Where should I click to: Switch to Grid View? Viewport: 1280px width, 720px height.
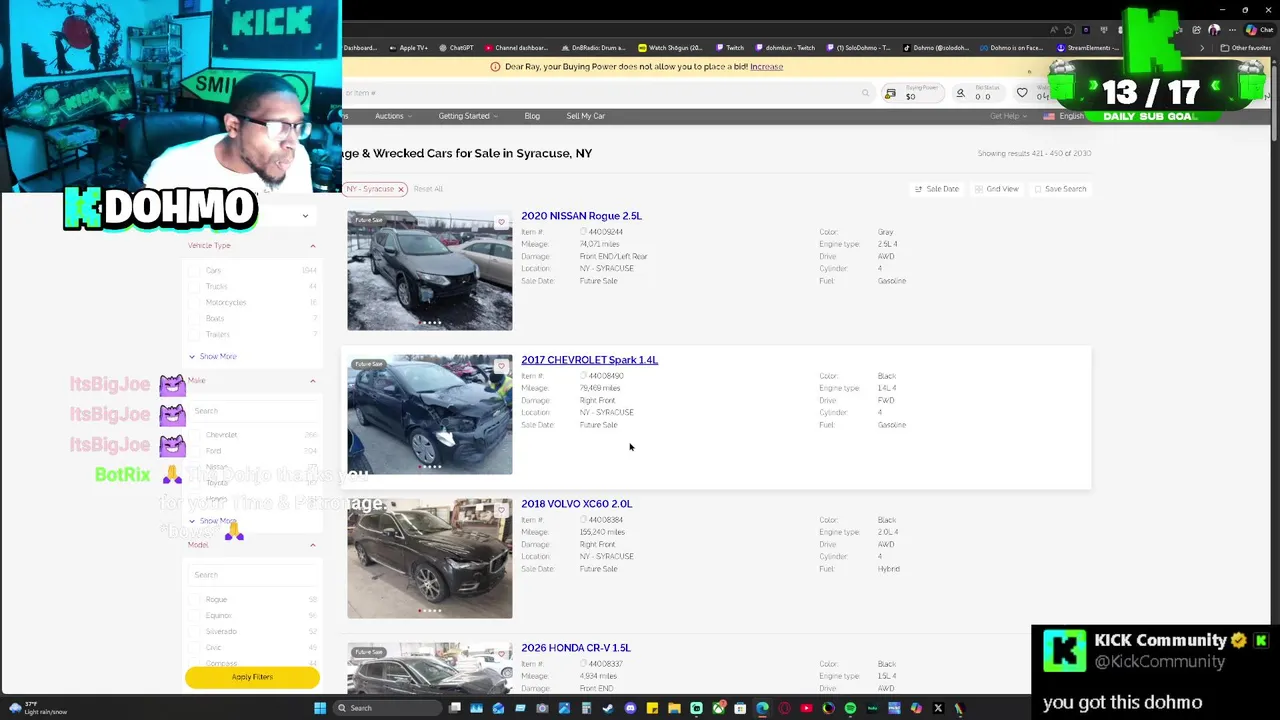(996, 189)
